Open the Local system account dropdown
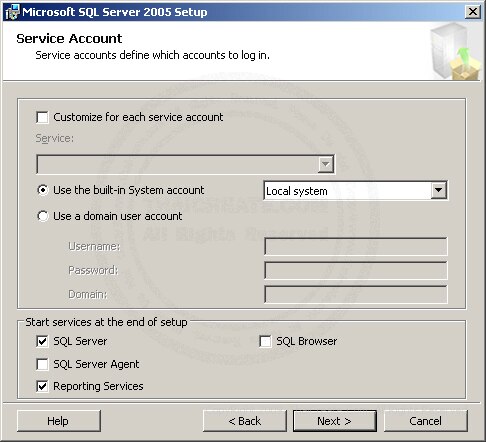 tap(439, 190)
